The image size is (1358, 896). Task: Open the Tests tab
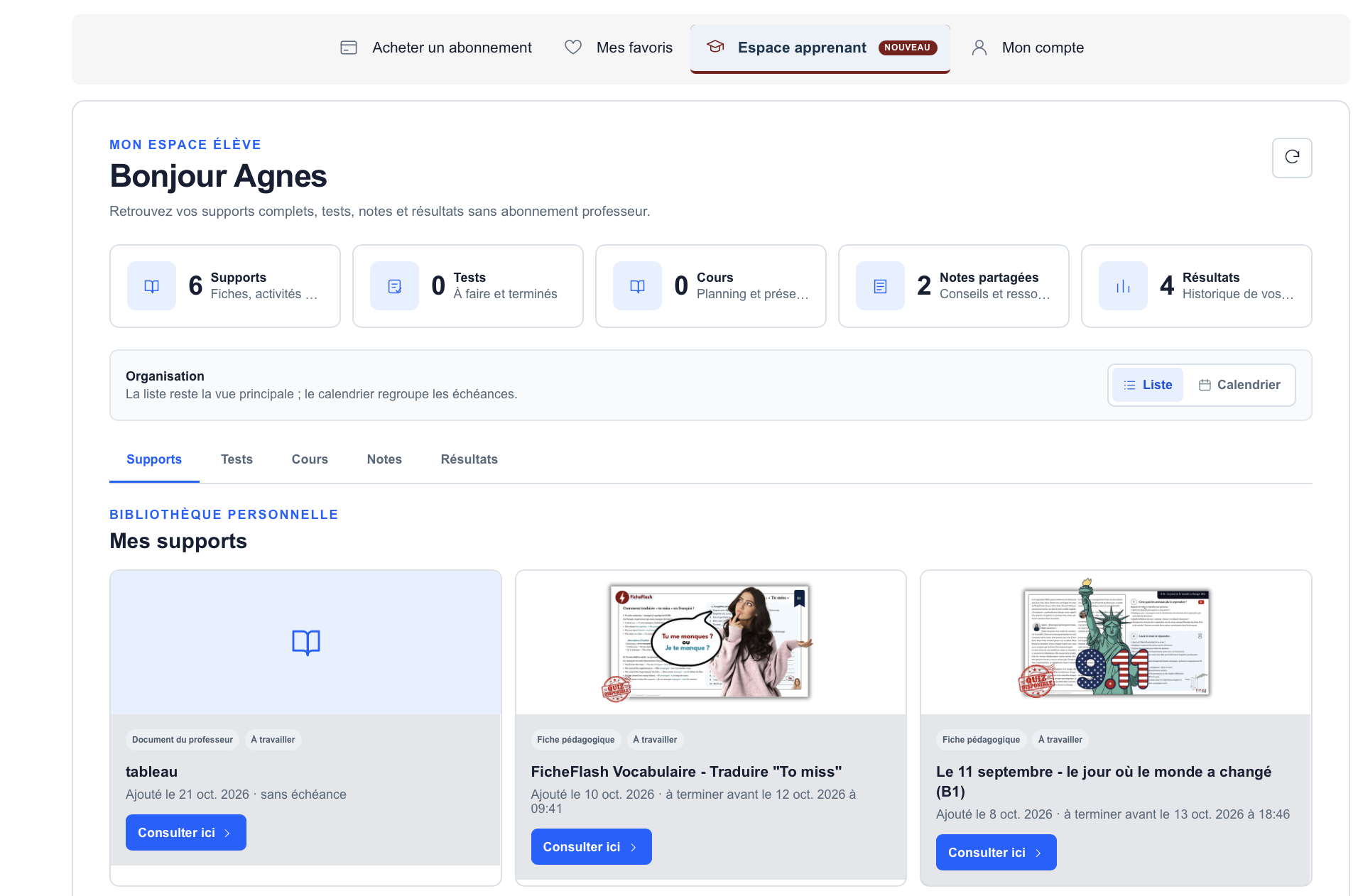pyautogui.click(x=237, y=459)
